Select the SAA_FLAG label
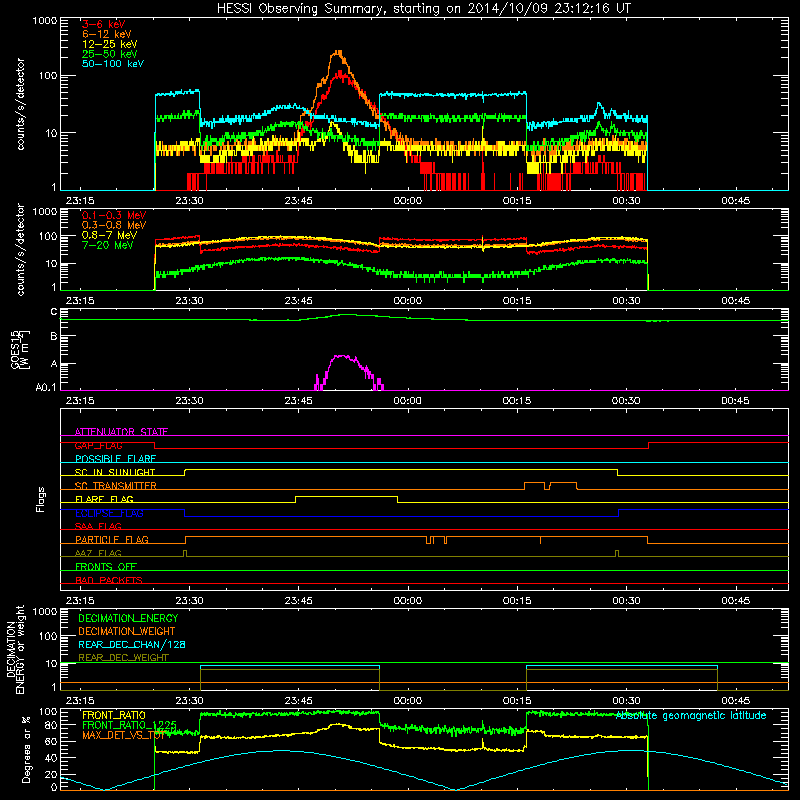The height and width of the screenshot is (800, 800). pyautogui.click(x=98, y=526)
